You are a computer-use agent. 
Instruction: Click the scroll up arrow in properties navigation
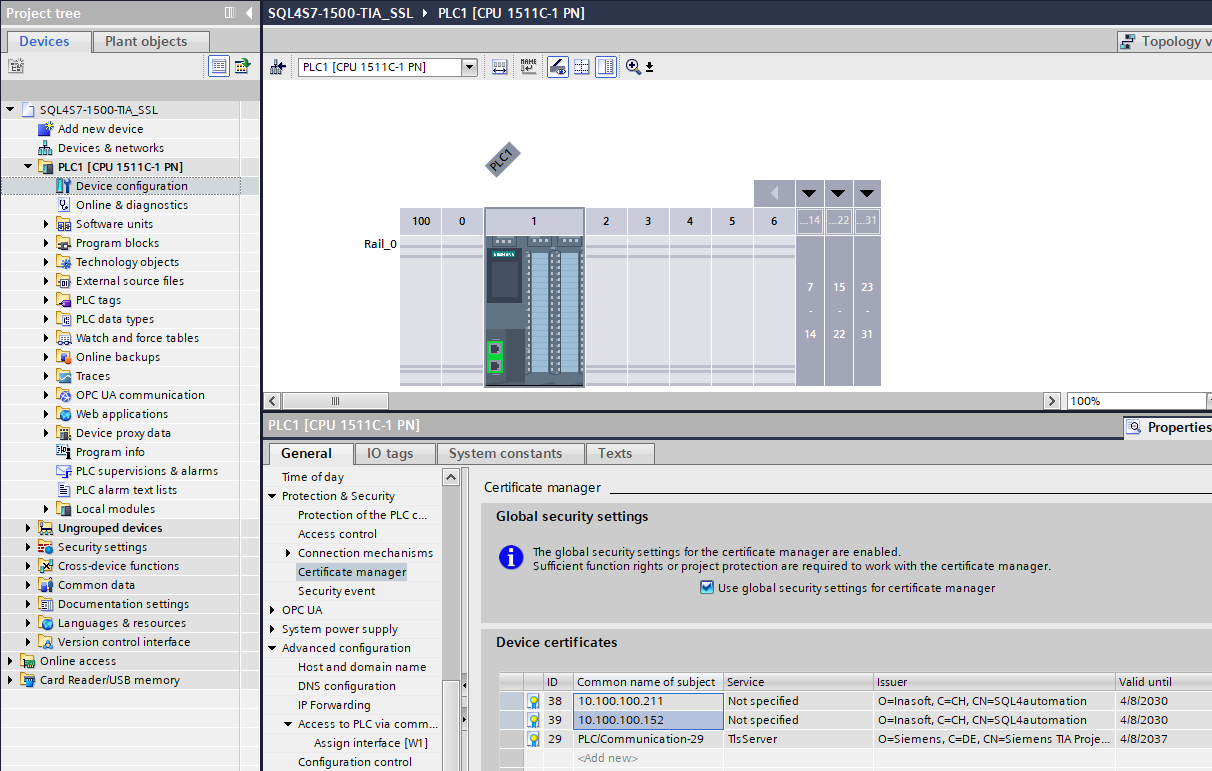pos(451,477)
